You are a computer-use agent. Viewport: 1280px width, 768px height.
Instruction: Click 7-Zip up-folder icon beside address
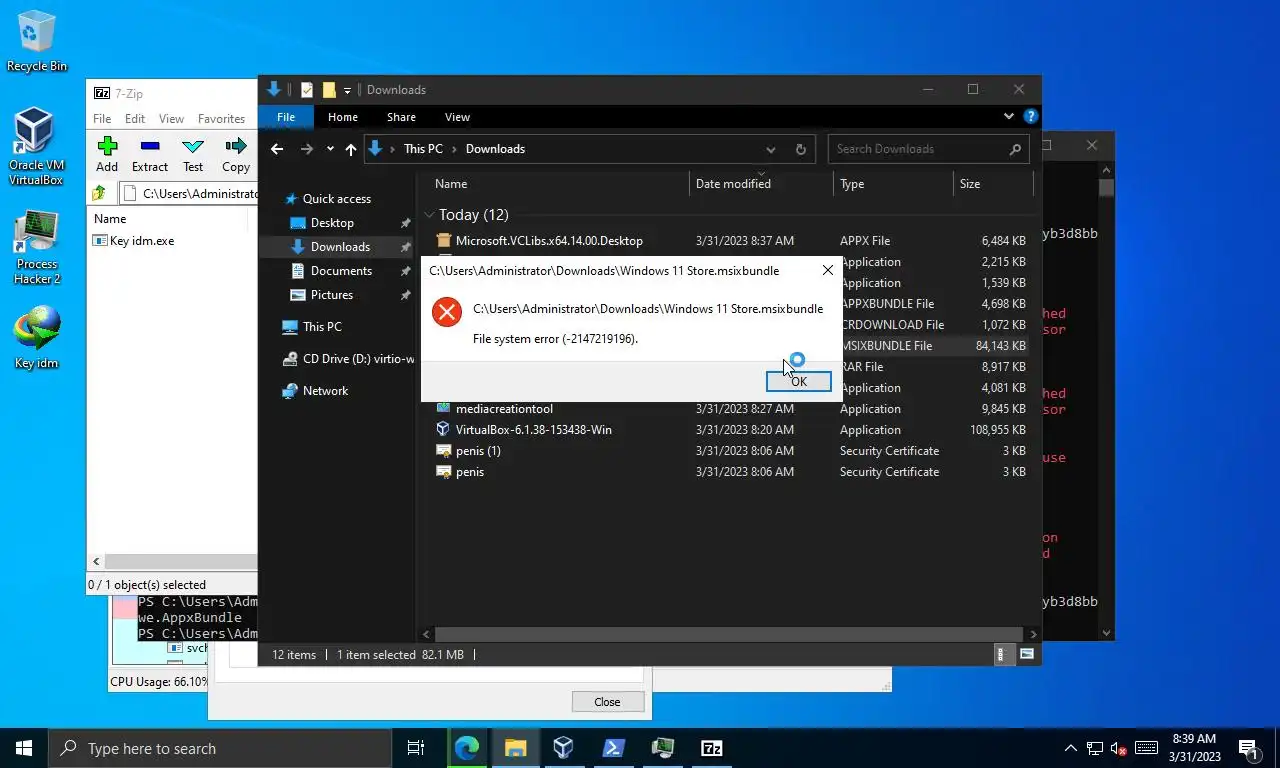coord(100,193)
